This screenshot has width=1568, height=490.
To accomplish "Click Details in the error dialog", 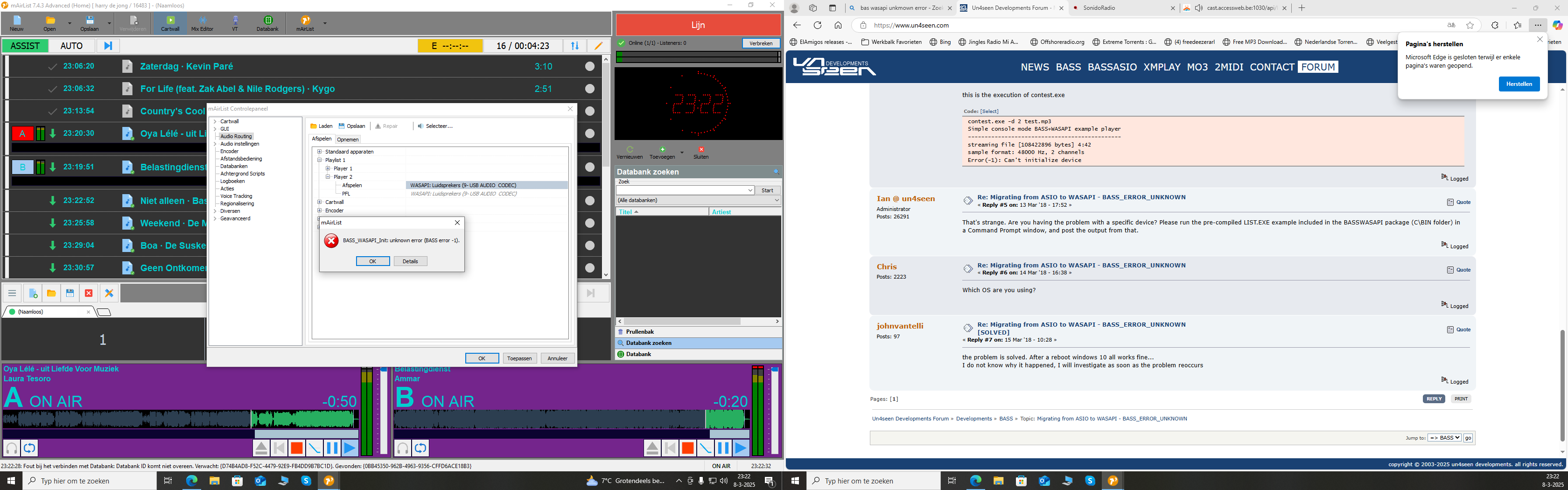I will coord(410,261).
